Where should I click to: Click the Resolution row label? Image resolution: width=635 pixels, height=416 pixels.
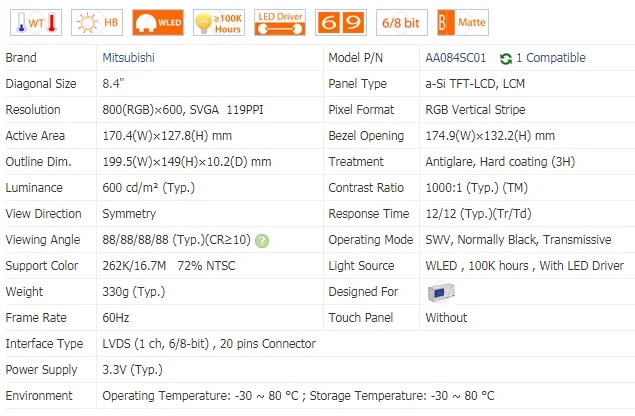(33, 110)
